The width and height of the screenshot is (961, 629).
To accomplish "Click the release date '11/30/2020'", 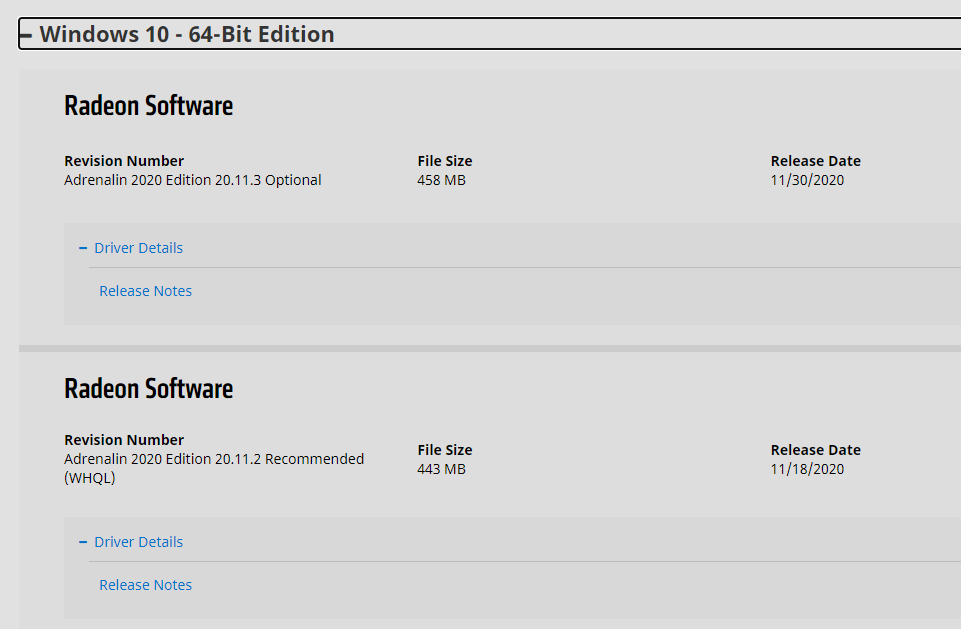I will coord(807,180).
